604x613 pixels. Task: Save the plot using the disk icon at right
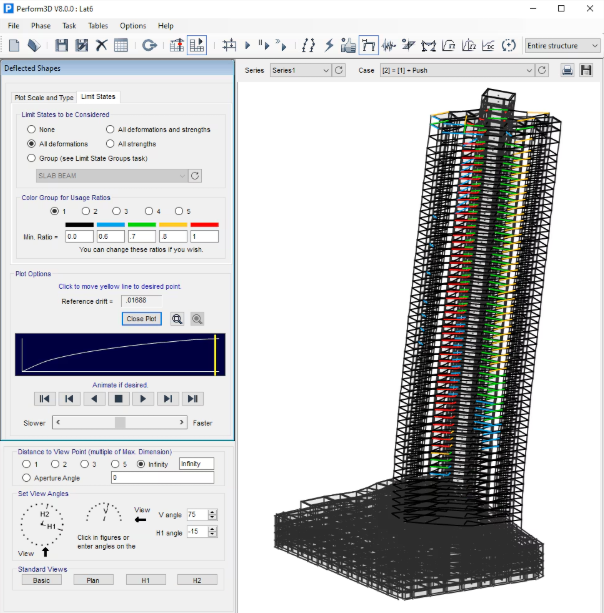point(587,71)
